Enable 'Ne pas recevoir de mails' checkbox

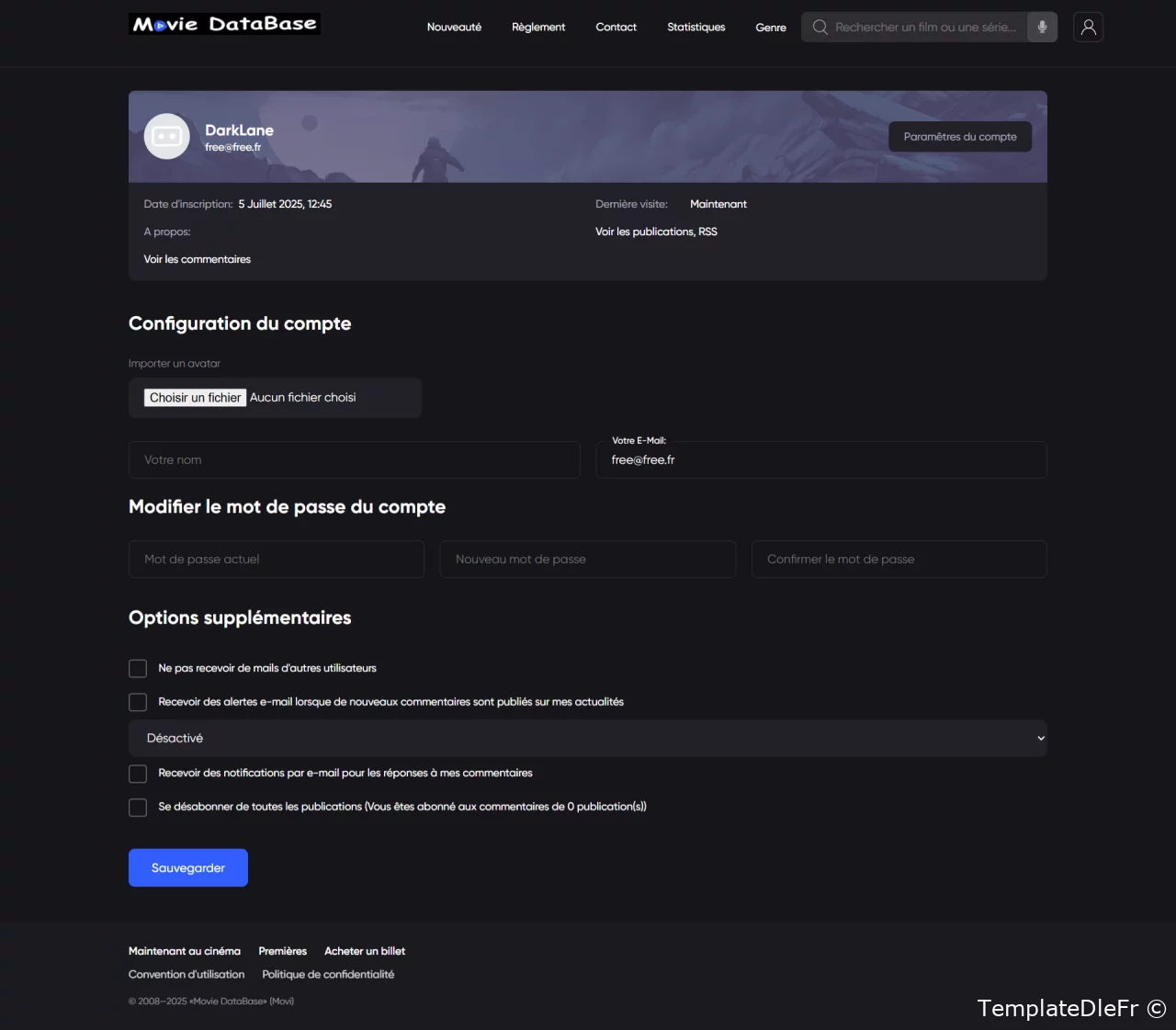coord(138,668)
